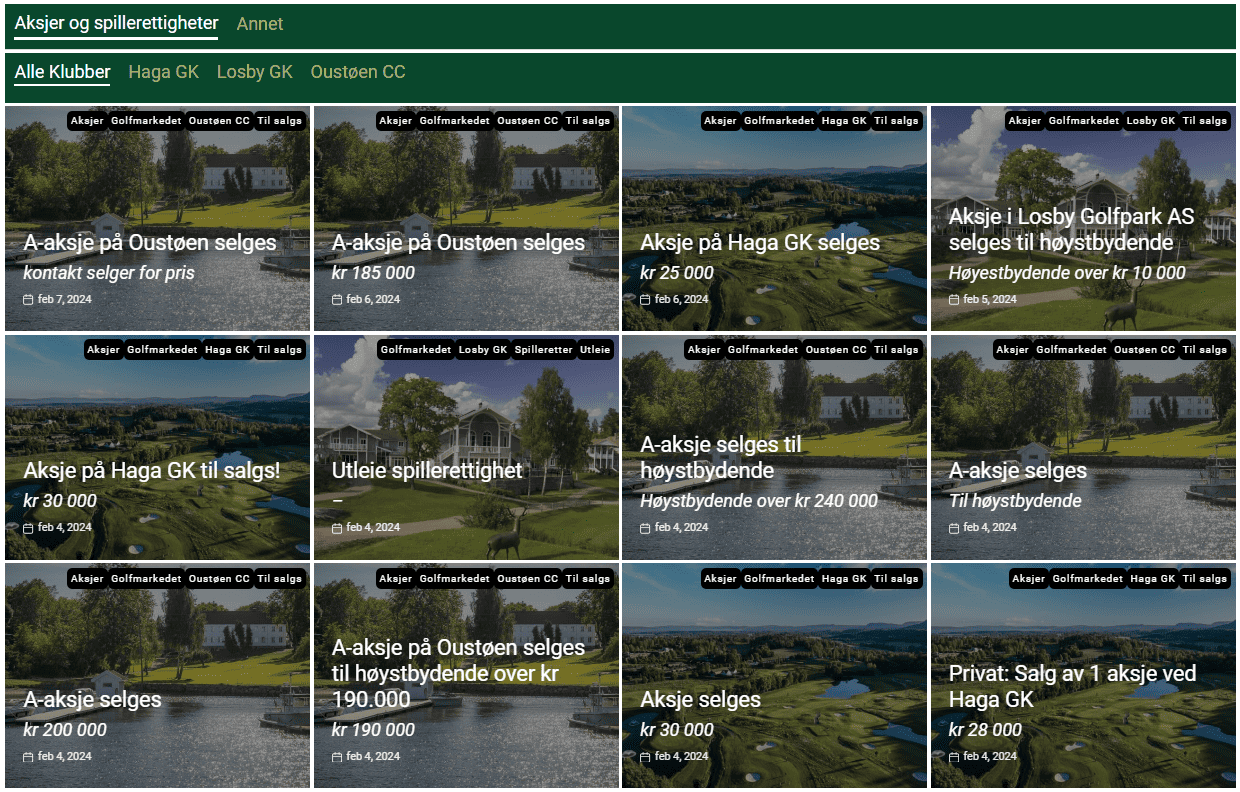Open the Annet tab
The width and height of the screenshot is (1240, 792).
coord(260,24)
